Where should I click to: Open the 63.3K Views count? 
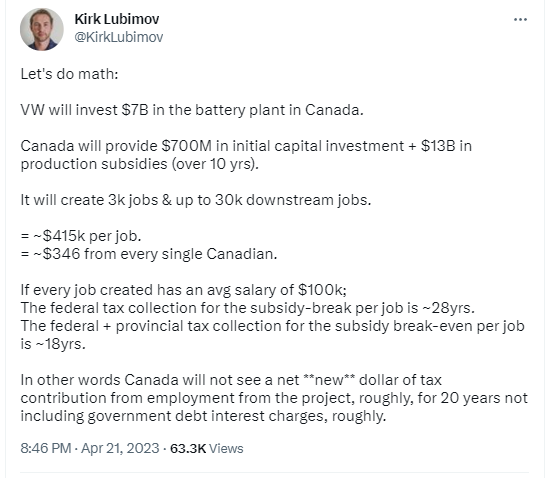(x=207, y=448)
